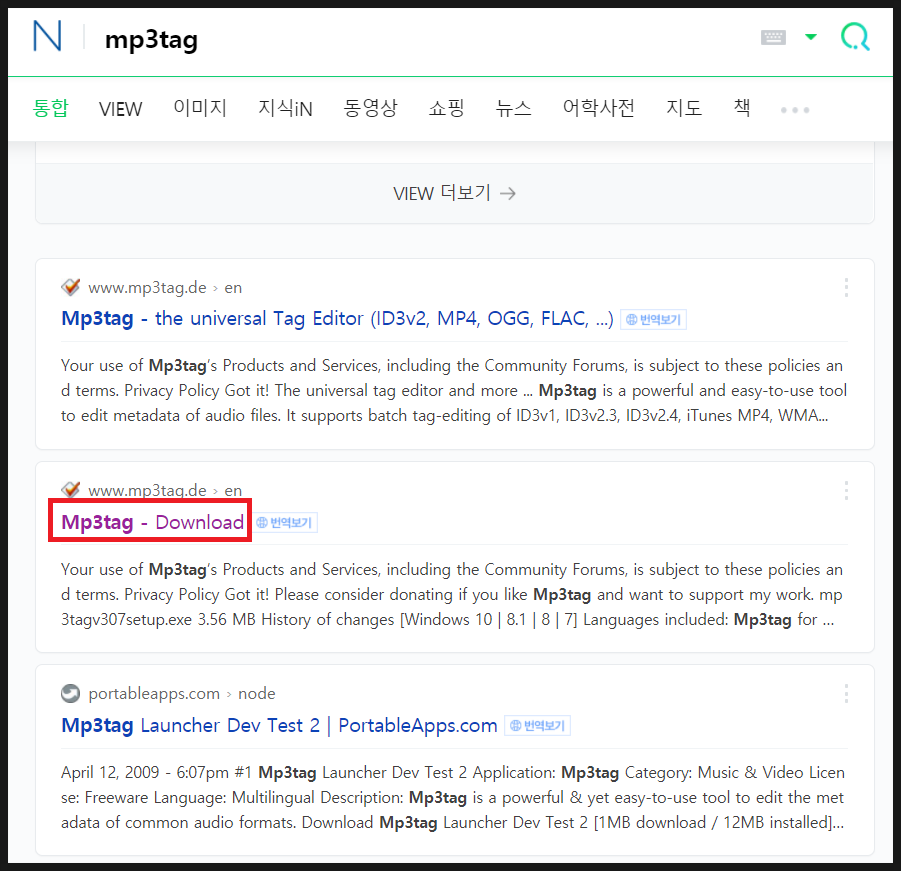Click the portableapps.com favicon icon
Image resolution: width=901 pixels, height=871 pixels.
(71, 693)
